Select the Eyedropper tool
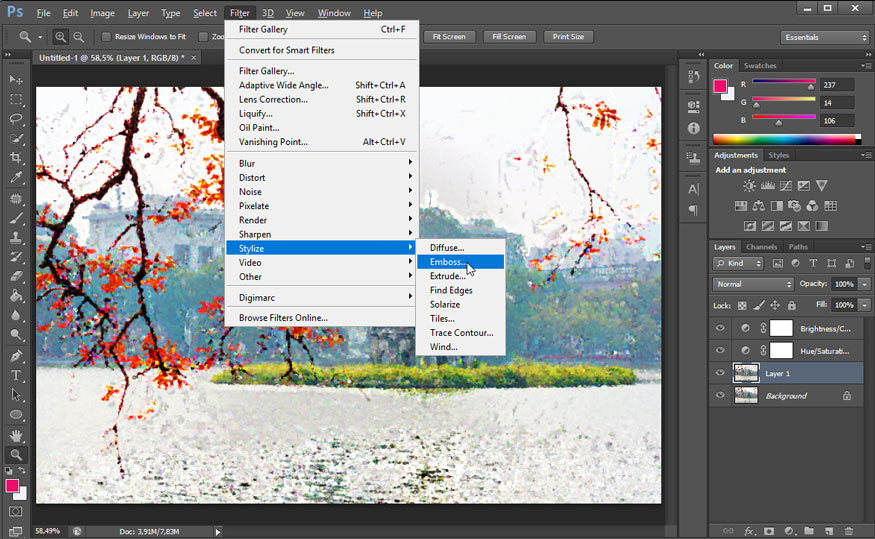The image size is (875, 539). [16, 178]
